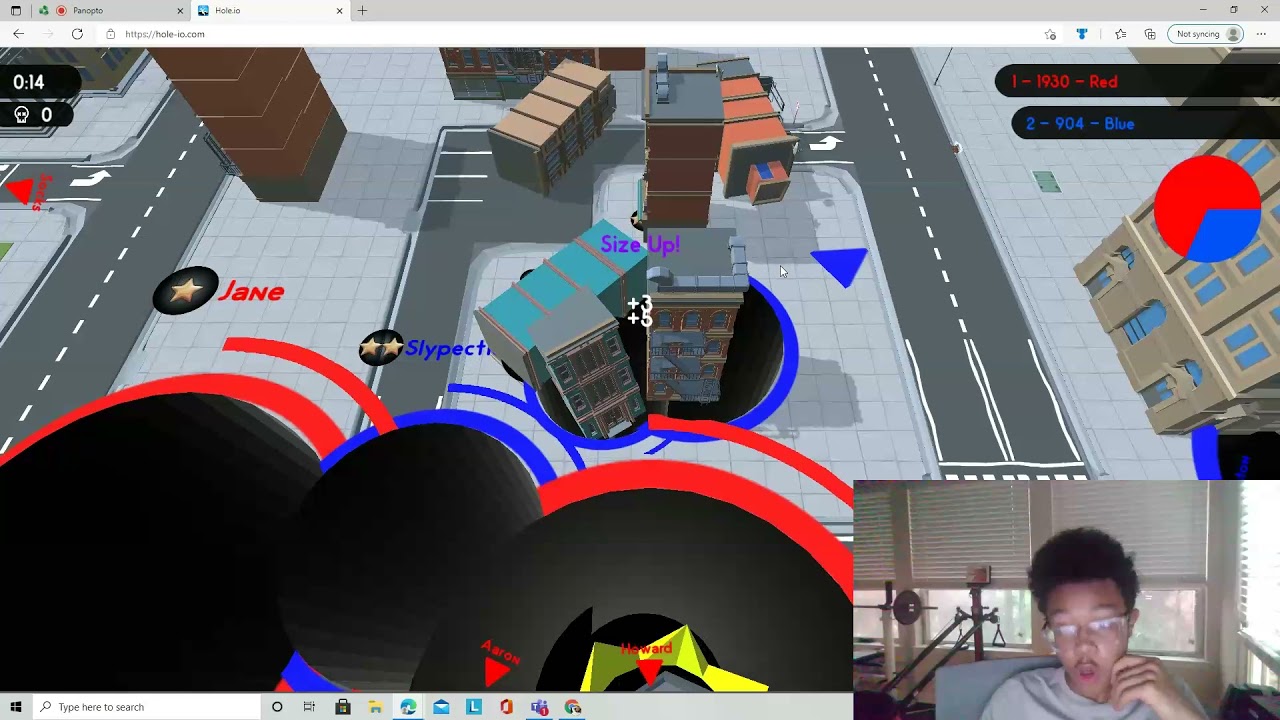The width and height of the screenshot is (1280, 720).
Task: Close the Hole.io tab
Action: (x=340, y=10)
